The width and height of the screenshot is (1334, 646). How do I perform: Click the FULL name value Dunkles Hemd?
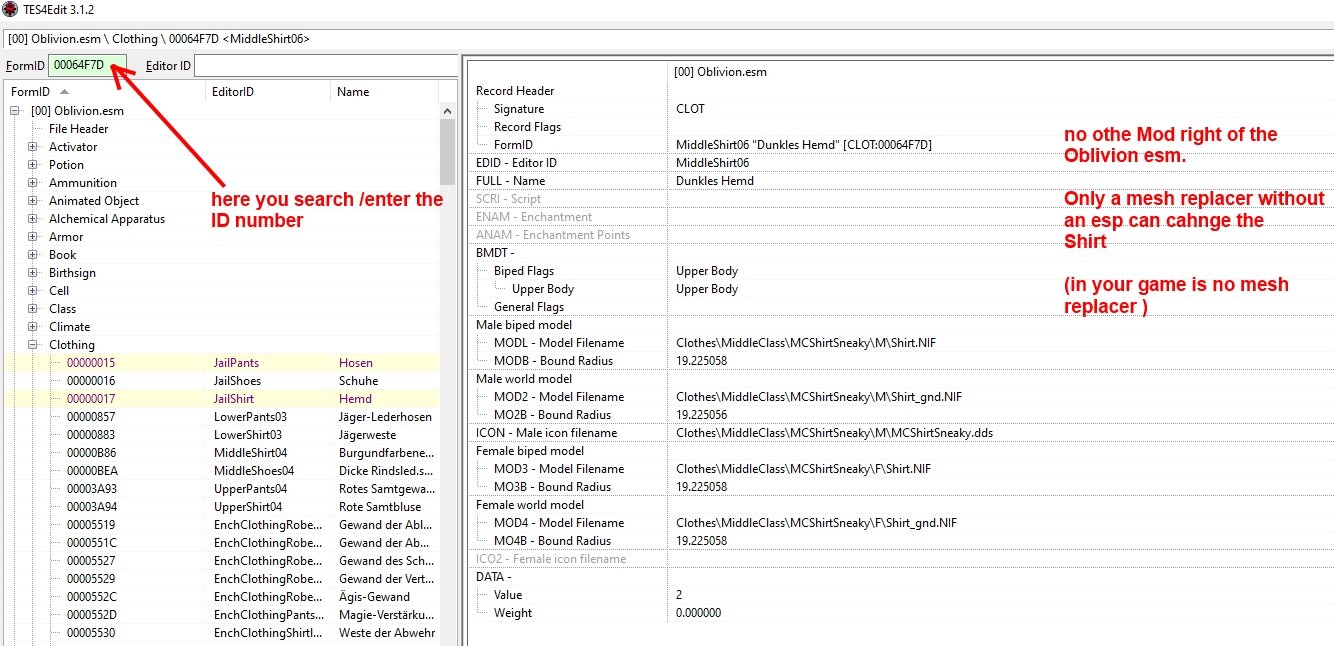pos(715,181)
